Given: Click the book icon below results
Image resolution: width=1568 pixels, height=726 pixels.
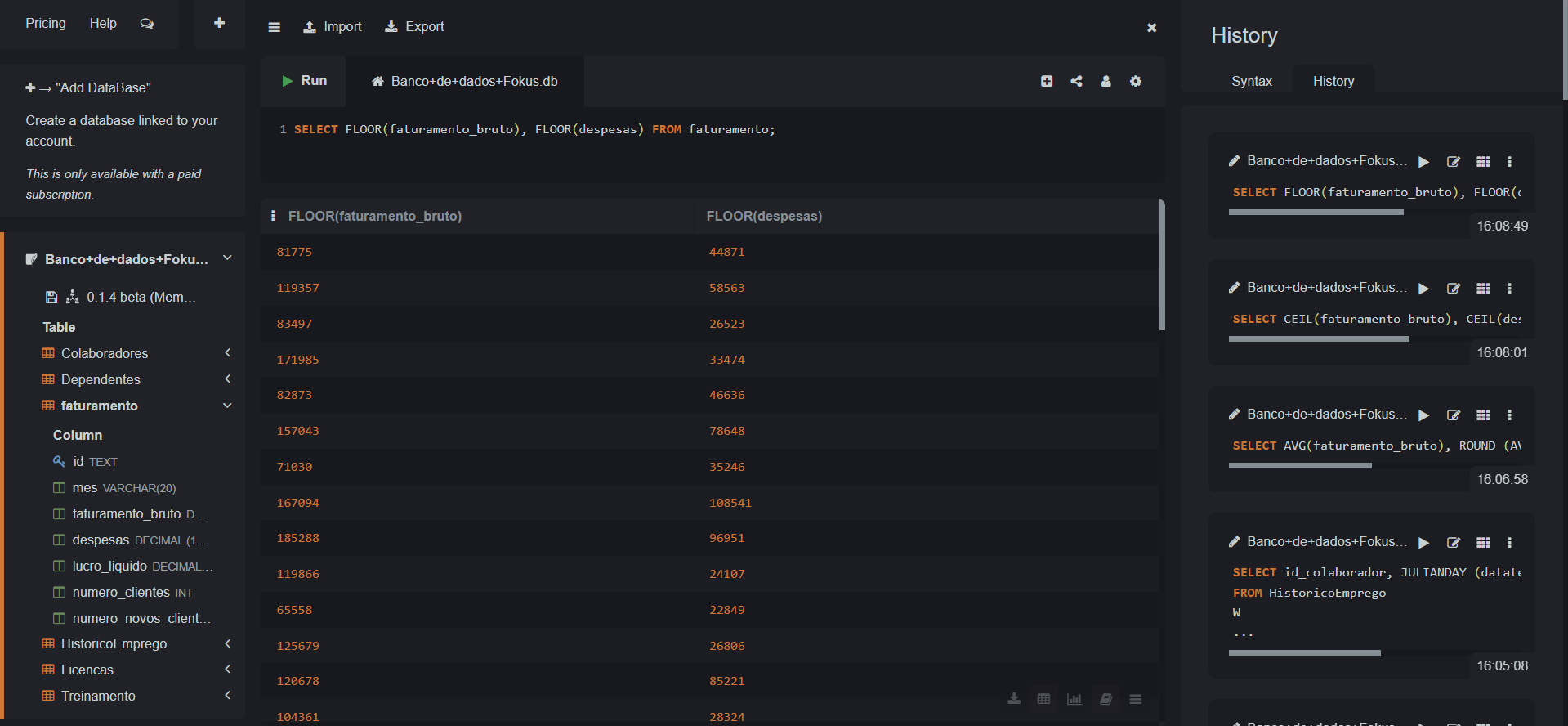Looking at the screenshot, I should [x=1106, y=699].
